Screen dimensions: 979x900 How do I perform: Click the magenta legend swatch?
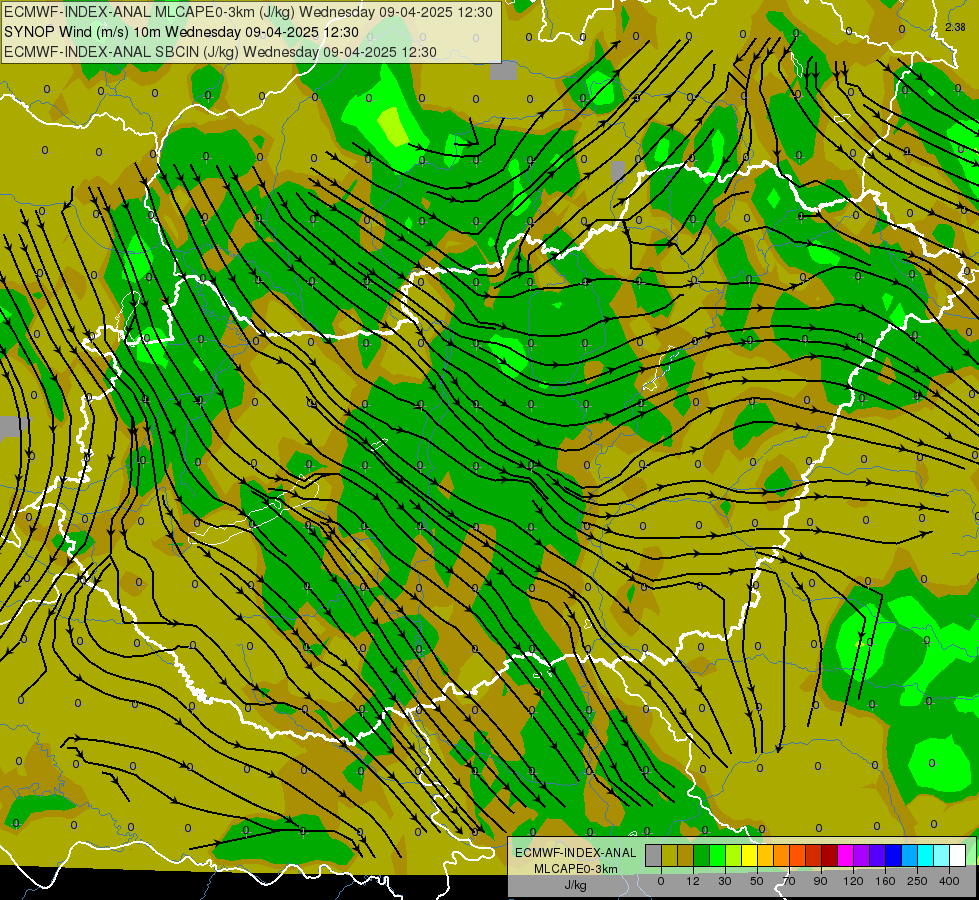point(846,855)
